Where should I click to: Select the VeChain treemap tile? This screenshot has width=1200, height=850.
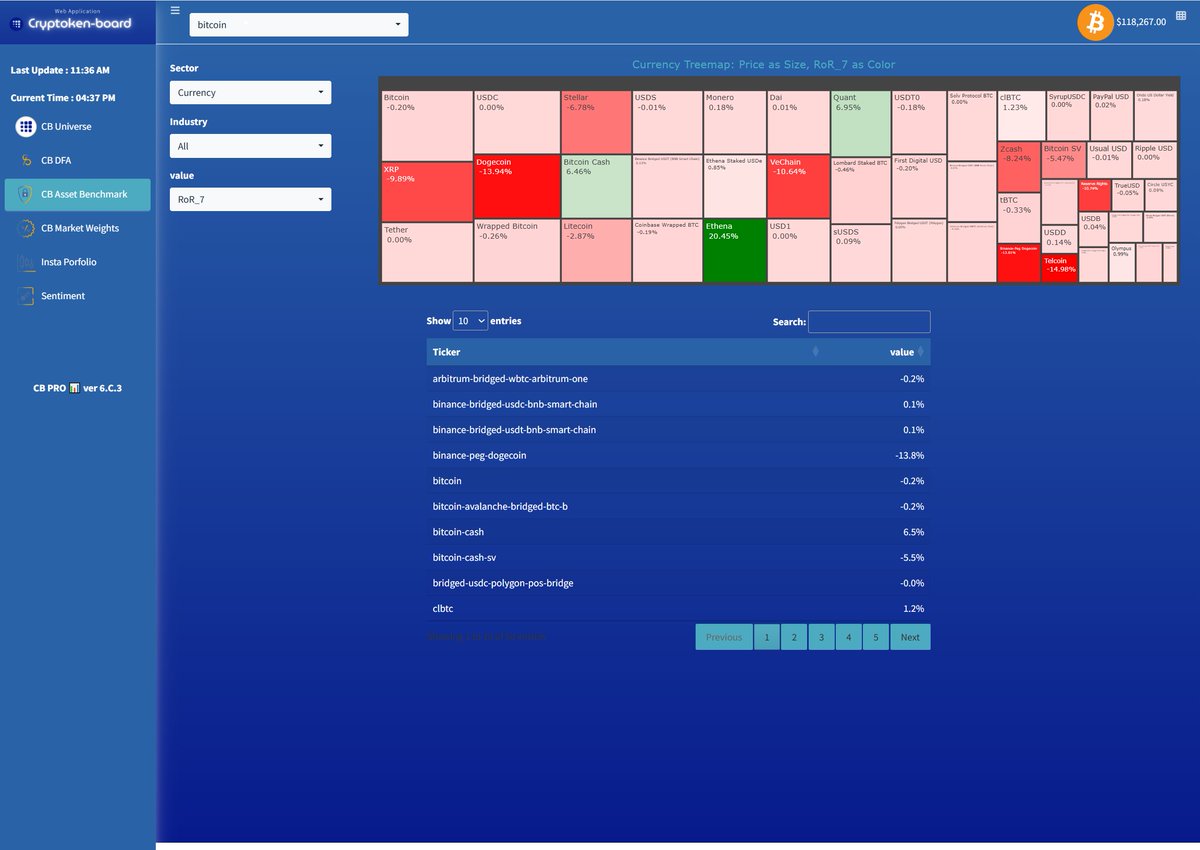click(x=798, y=186)
